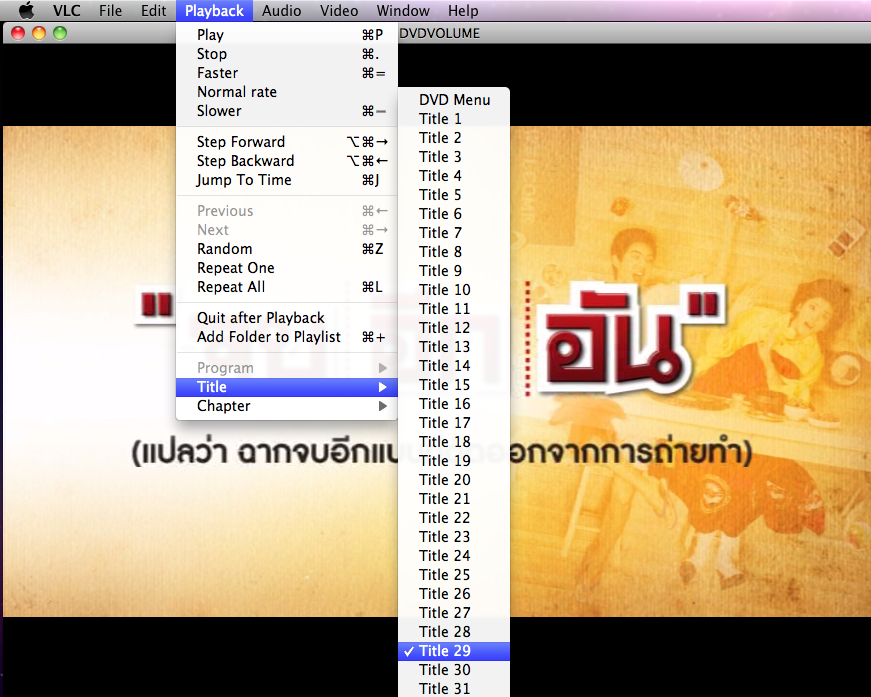Expand the Title submenu arrow
Image resolution: width=871 pixels, height=697 pixels.
(x=382, y=387)
